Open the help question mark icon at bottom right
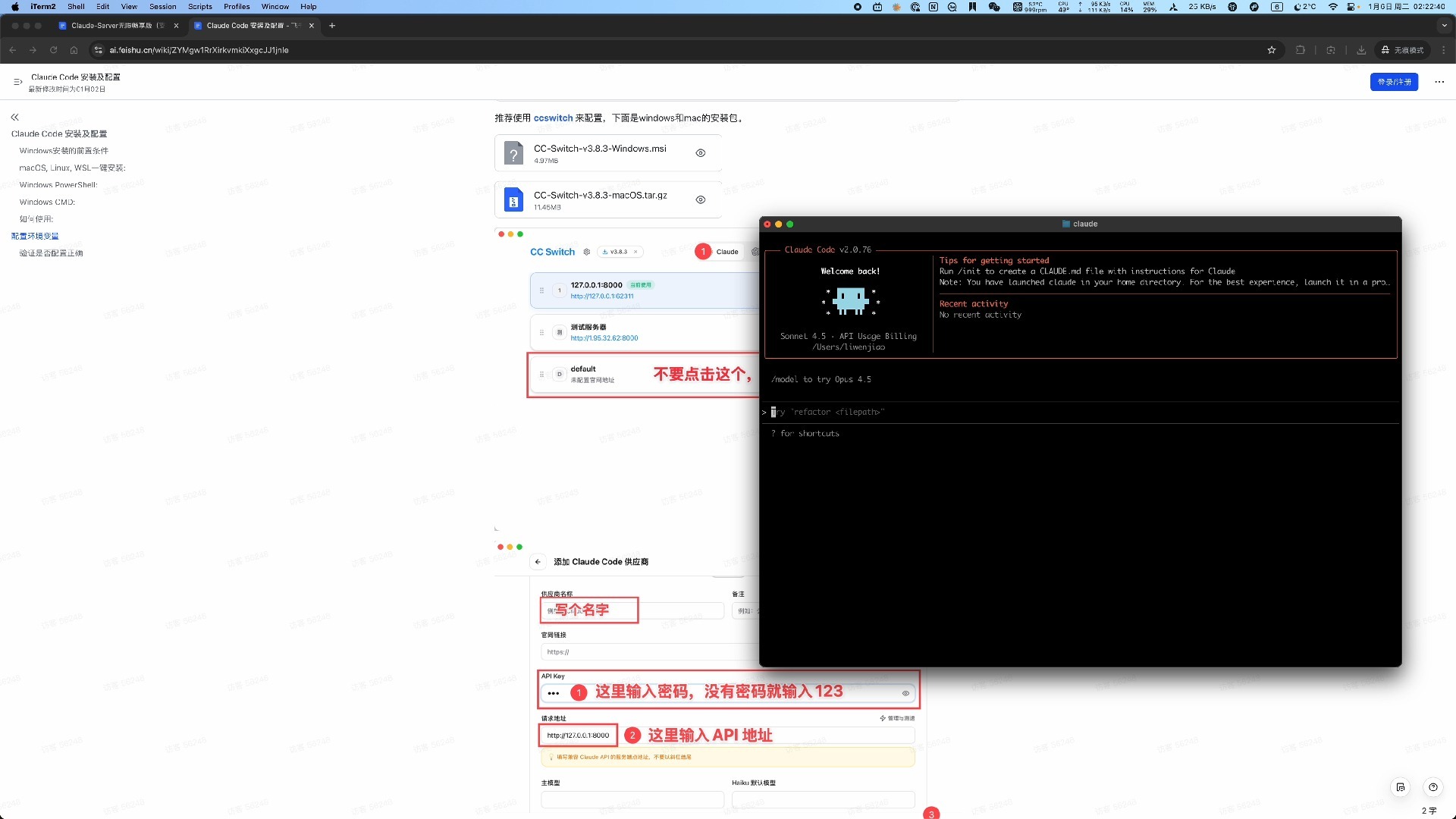Screen dimensions: 1456x819 point(1432,787)
